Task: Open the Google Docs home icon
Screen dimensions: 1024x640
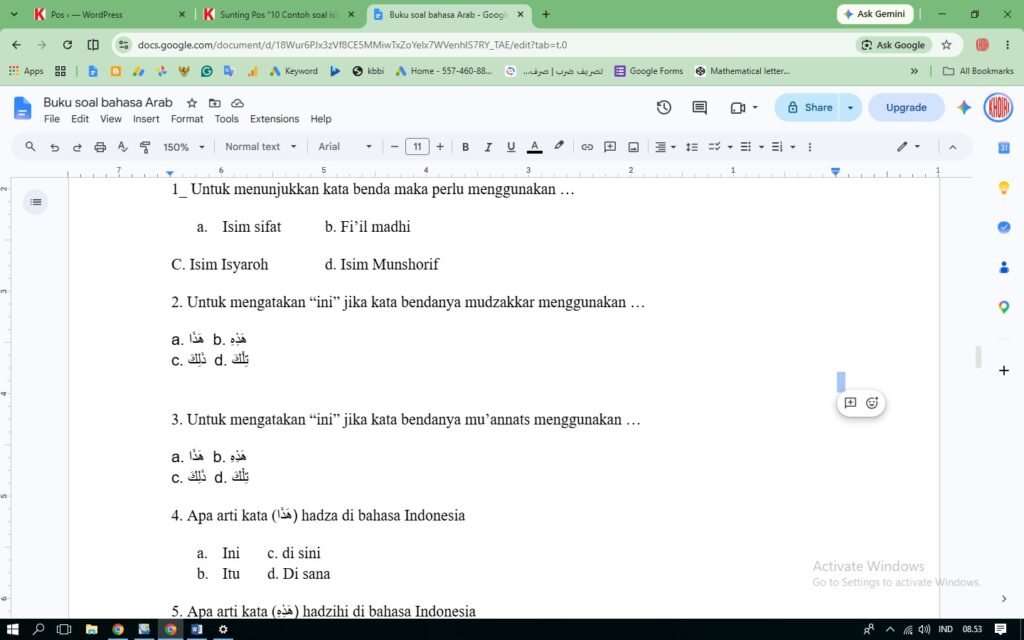Action: 22,108
